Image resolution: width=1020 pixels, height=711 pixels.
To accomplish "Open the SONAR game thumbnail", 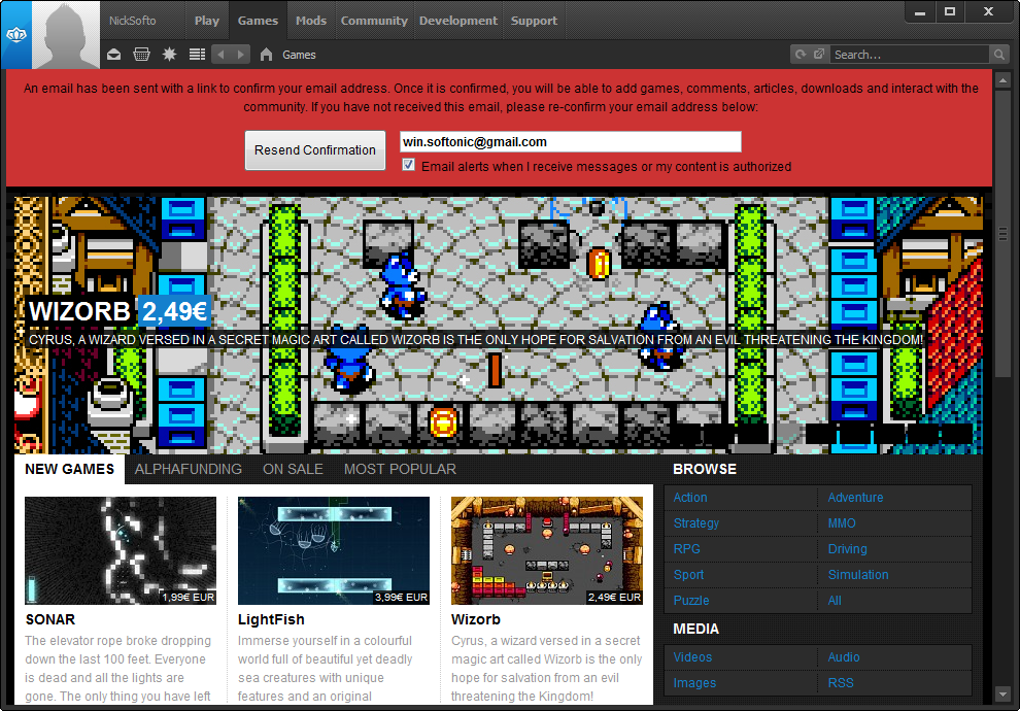I will [x=120, y=551].
